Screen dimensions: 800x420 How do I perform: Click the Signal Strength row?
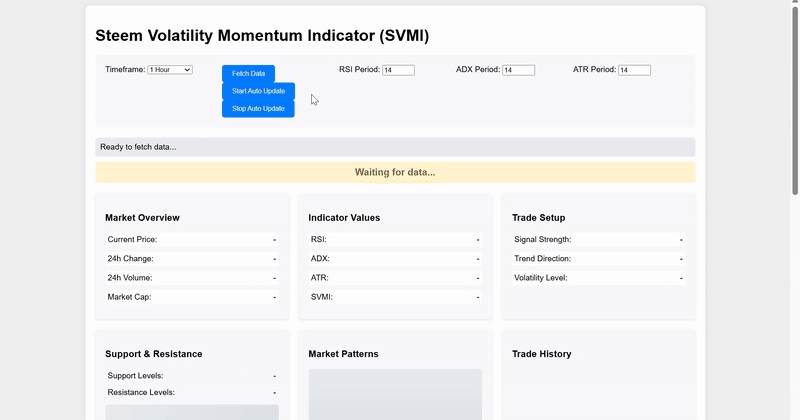(x=598, y=239)
